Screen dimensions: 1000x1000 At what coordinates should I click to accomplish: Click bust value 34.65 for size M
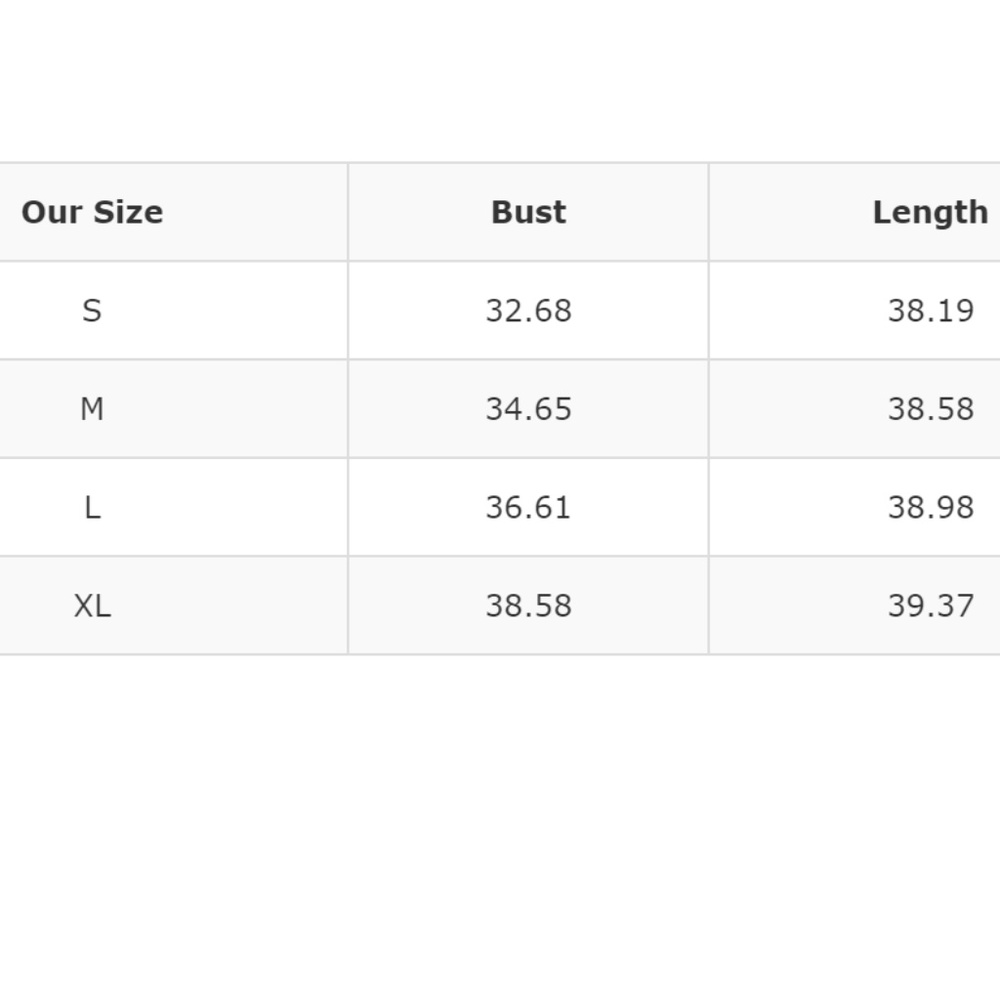coord(528,409)
